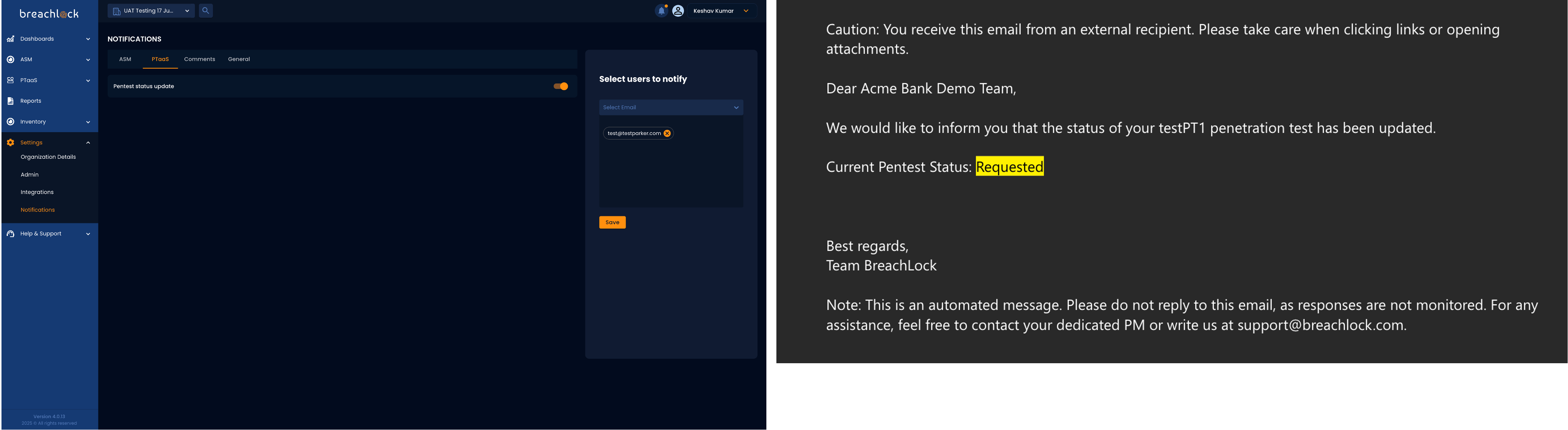Click the organization file icon in selector
Image resolution: width=1568 pixels, height=430 pixels.
116,11
